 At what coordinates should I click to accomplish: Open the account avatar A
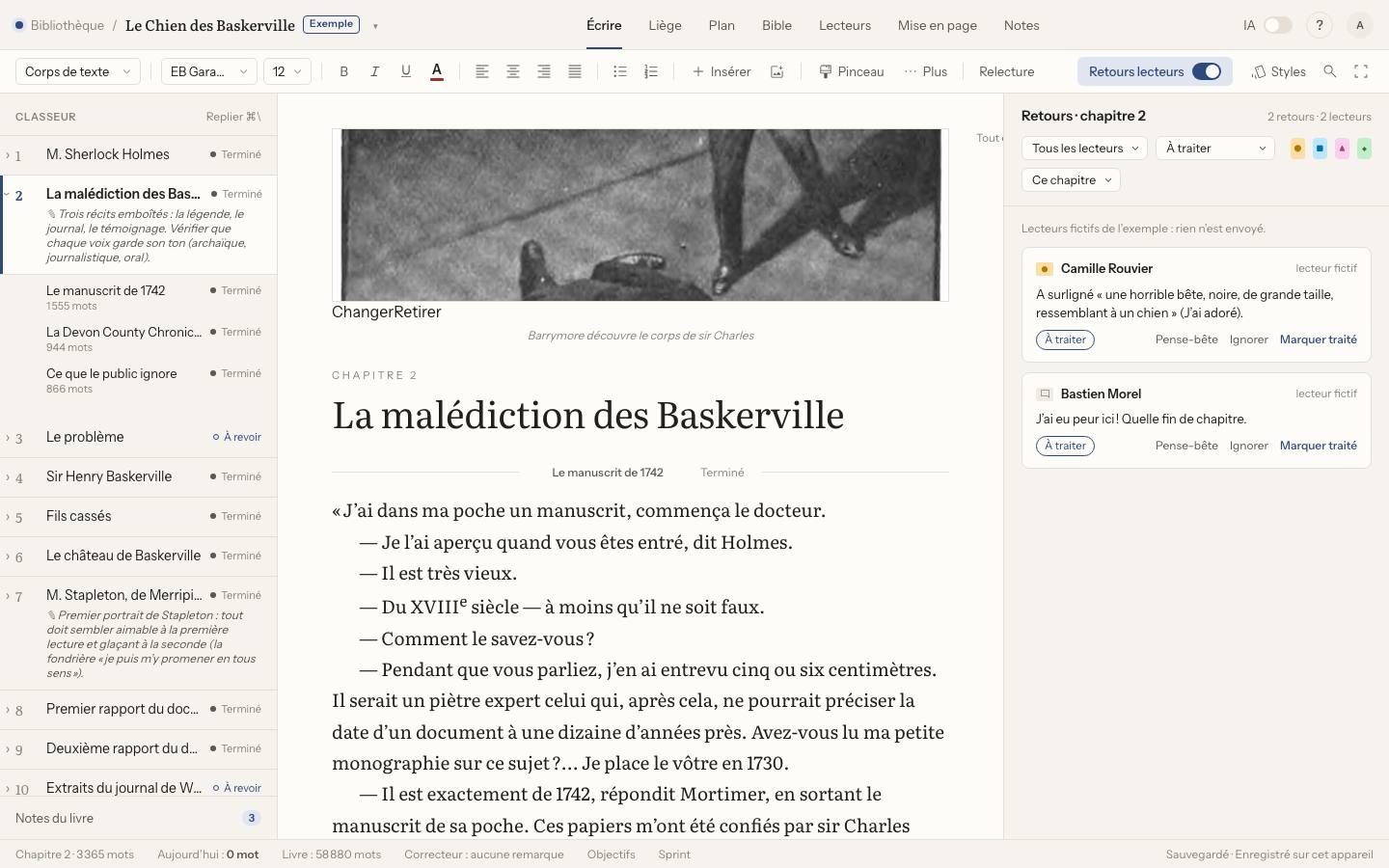1360,25
